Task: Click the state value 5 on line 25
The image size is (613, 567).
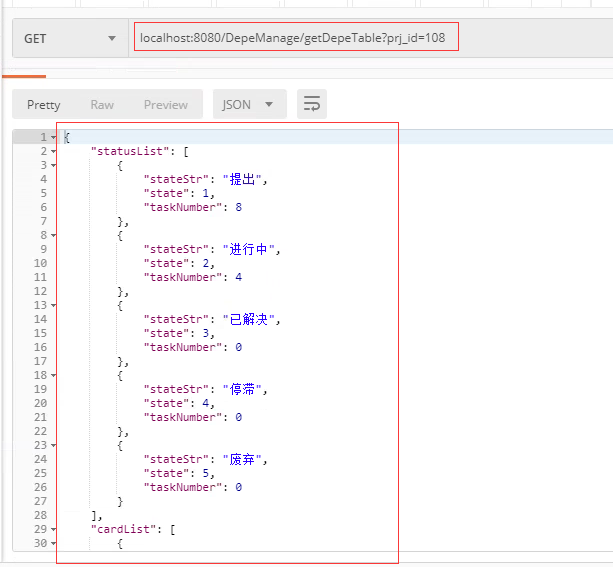Action: (206, 473)
